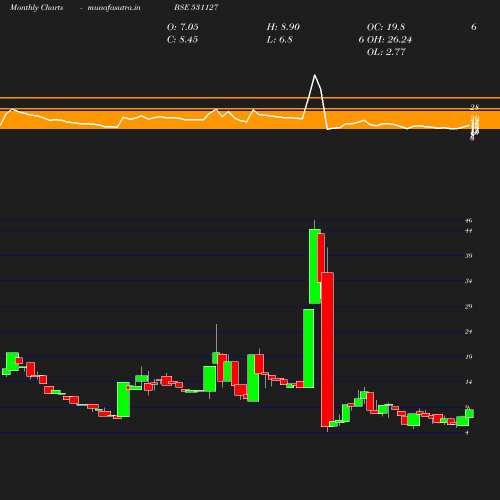
Task: Select the high value 'H: 8.90'
Action: [283, 27]
